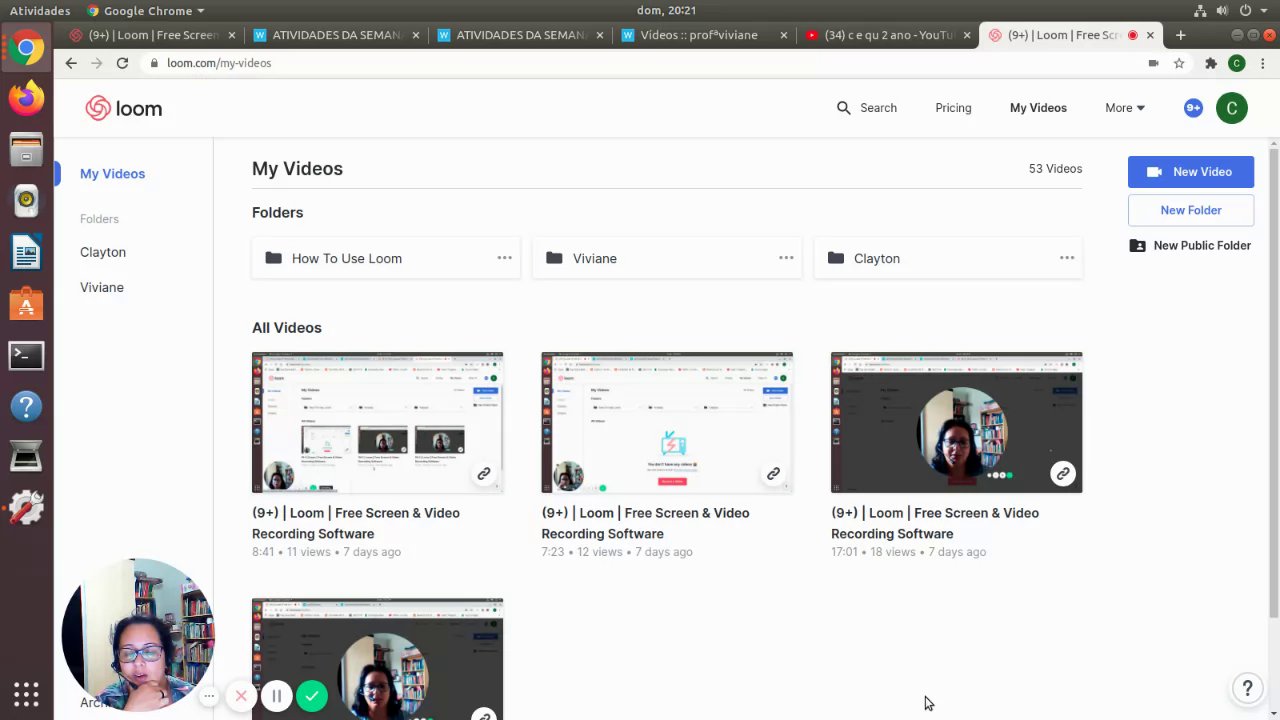1280x720 pixels.
Task: Reload the page in Chrome
Action: click(122, 63)
